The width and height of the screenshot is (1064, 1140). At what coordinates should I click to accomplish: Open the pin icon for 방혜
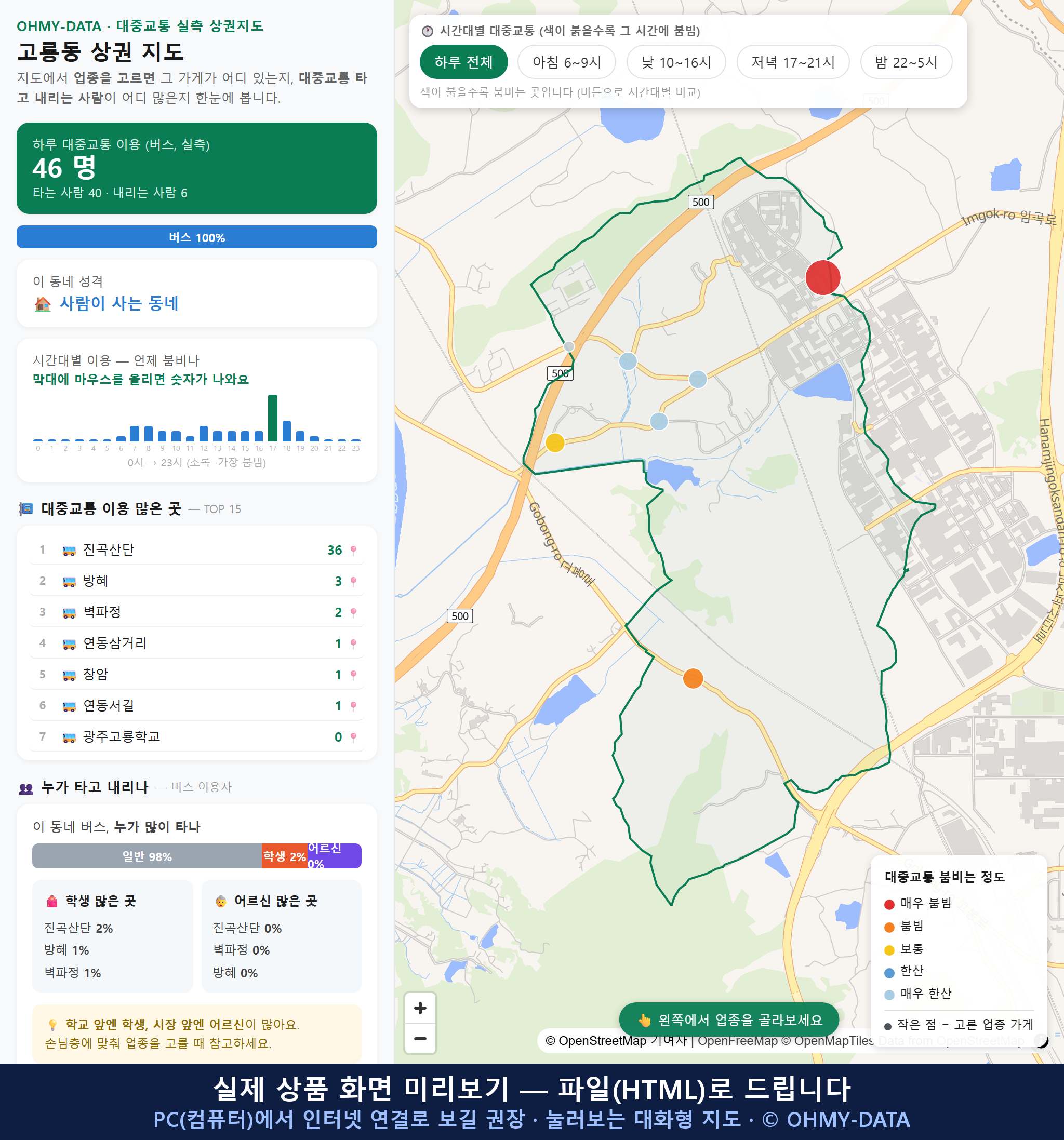pos(353,581)
